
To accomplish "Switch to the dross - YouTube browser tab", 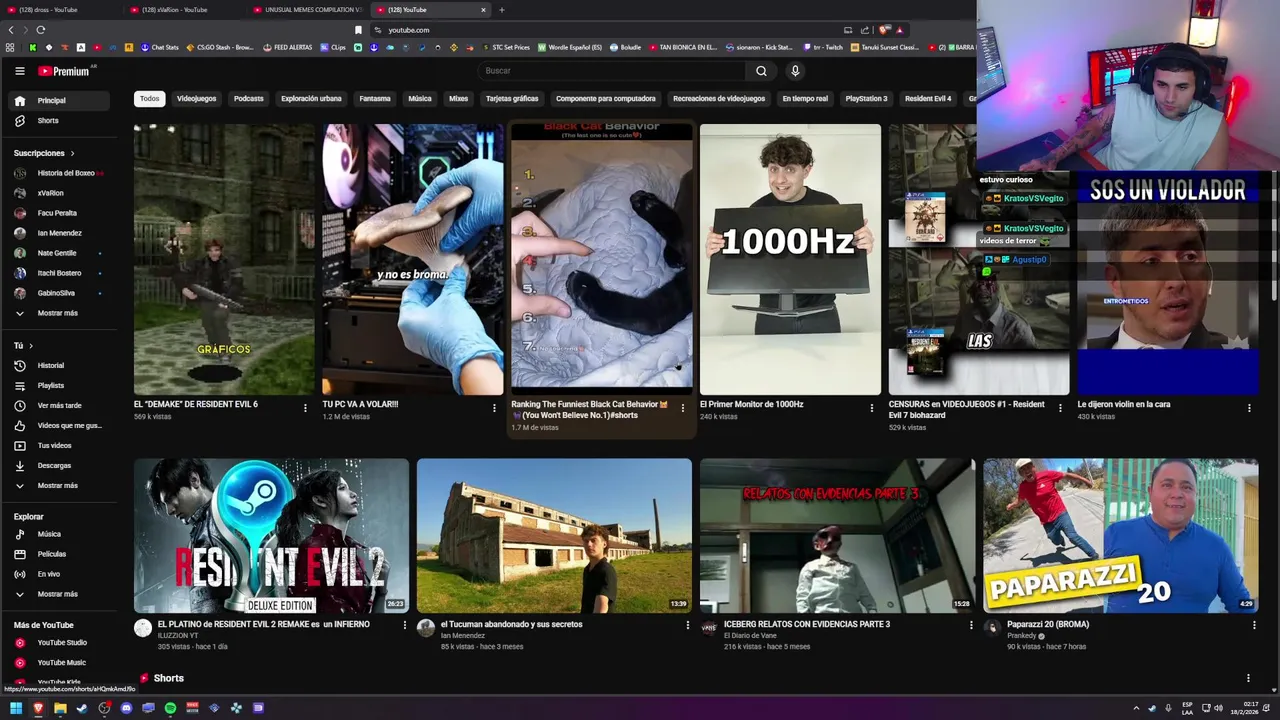I will (x=60, y=10).
